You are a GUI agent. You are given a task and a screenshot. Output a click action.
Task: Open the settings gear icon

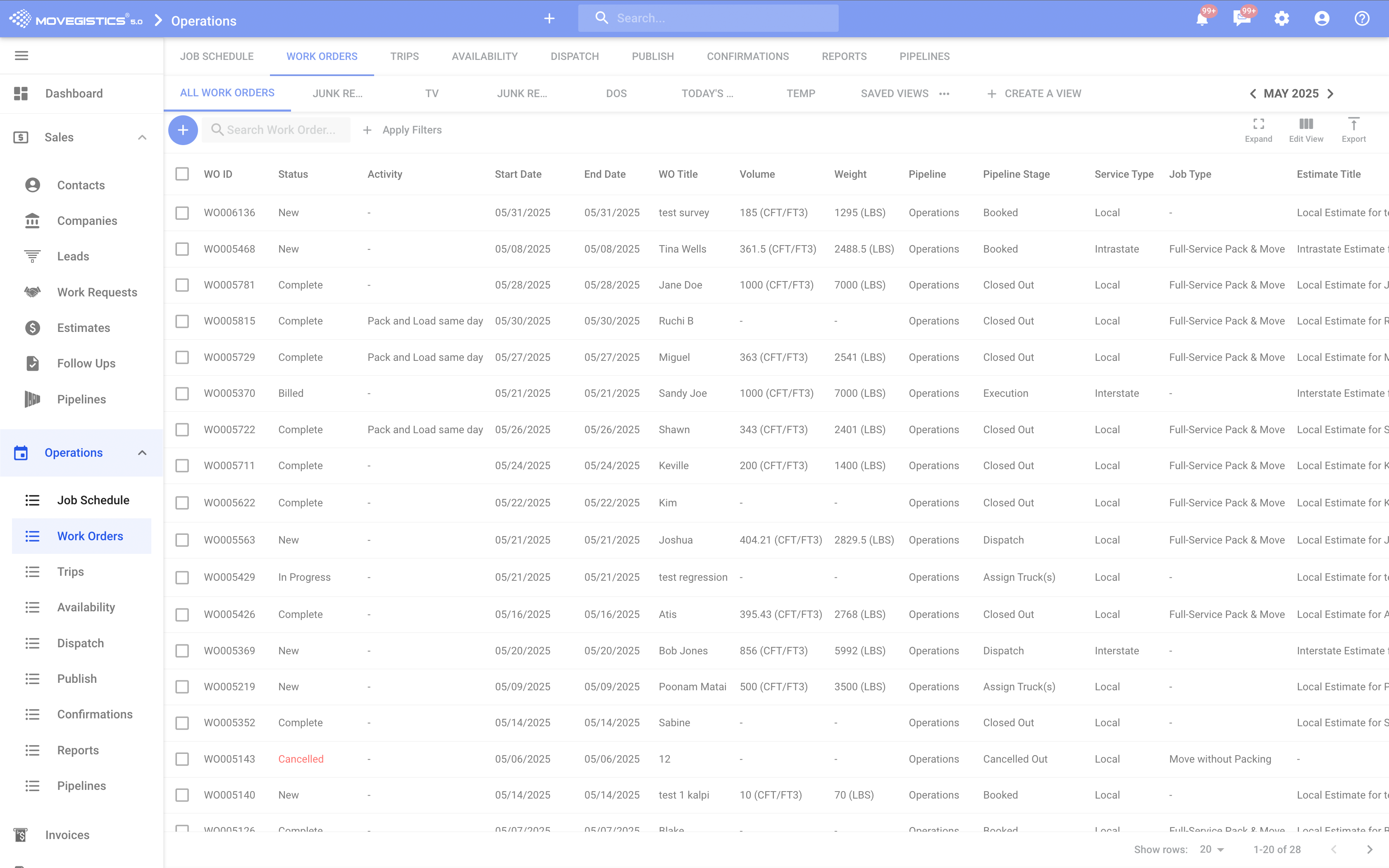(1281, 19)
